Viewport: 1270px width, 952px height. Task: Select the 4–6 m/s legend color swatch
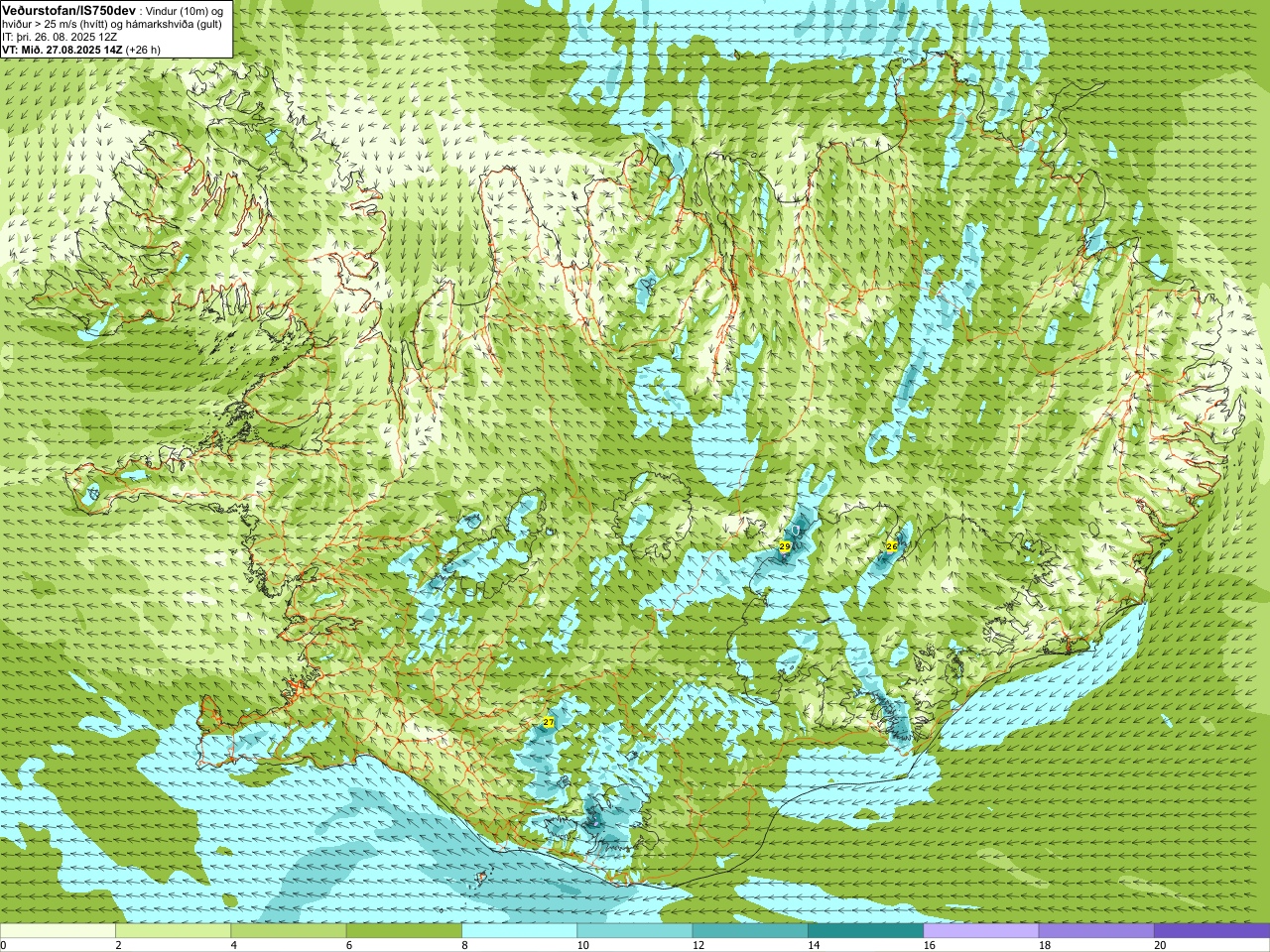(x=288, y=930)
